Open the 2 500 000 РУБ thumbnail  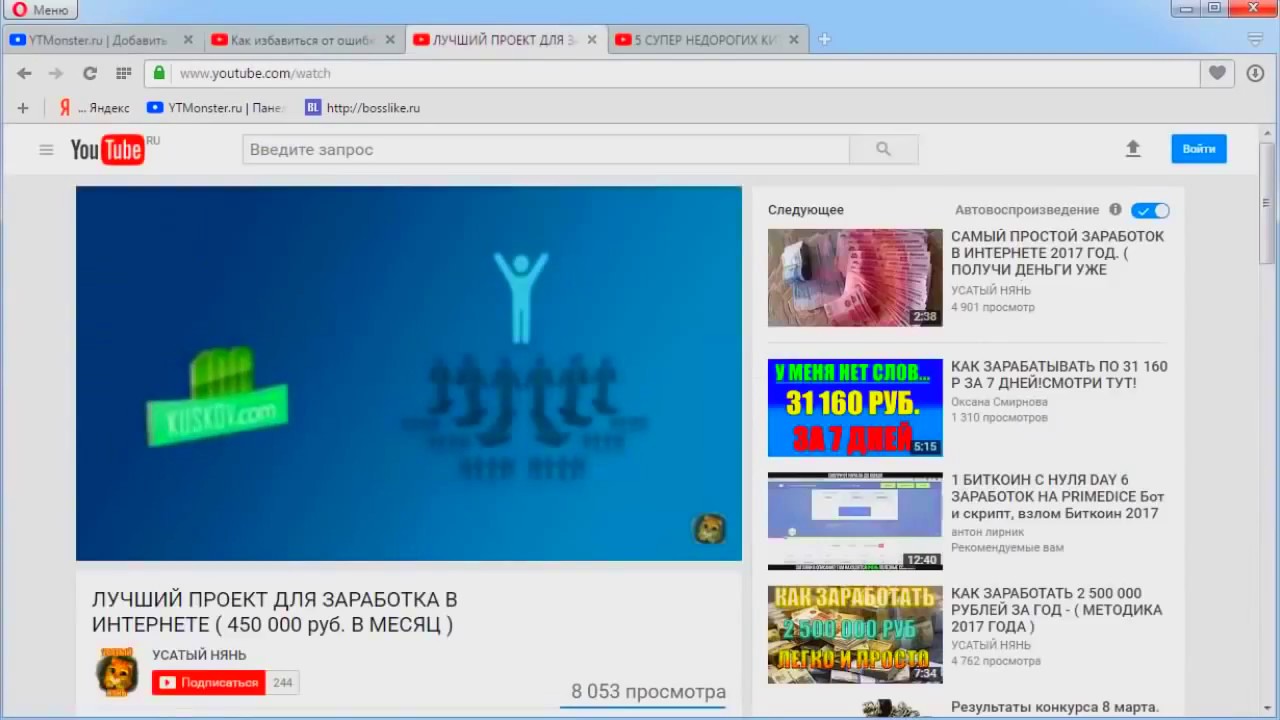[855, 634]
